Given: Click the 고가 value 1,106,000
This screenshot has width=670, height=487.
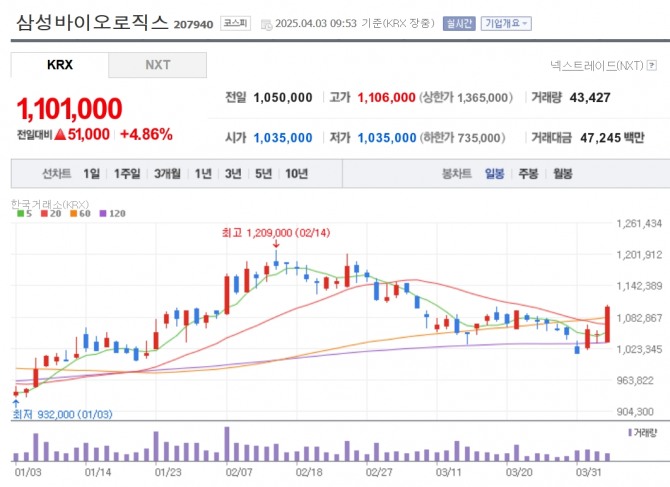Looking at the screenshot, I should (386, 98).
